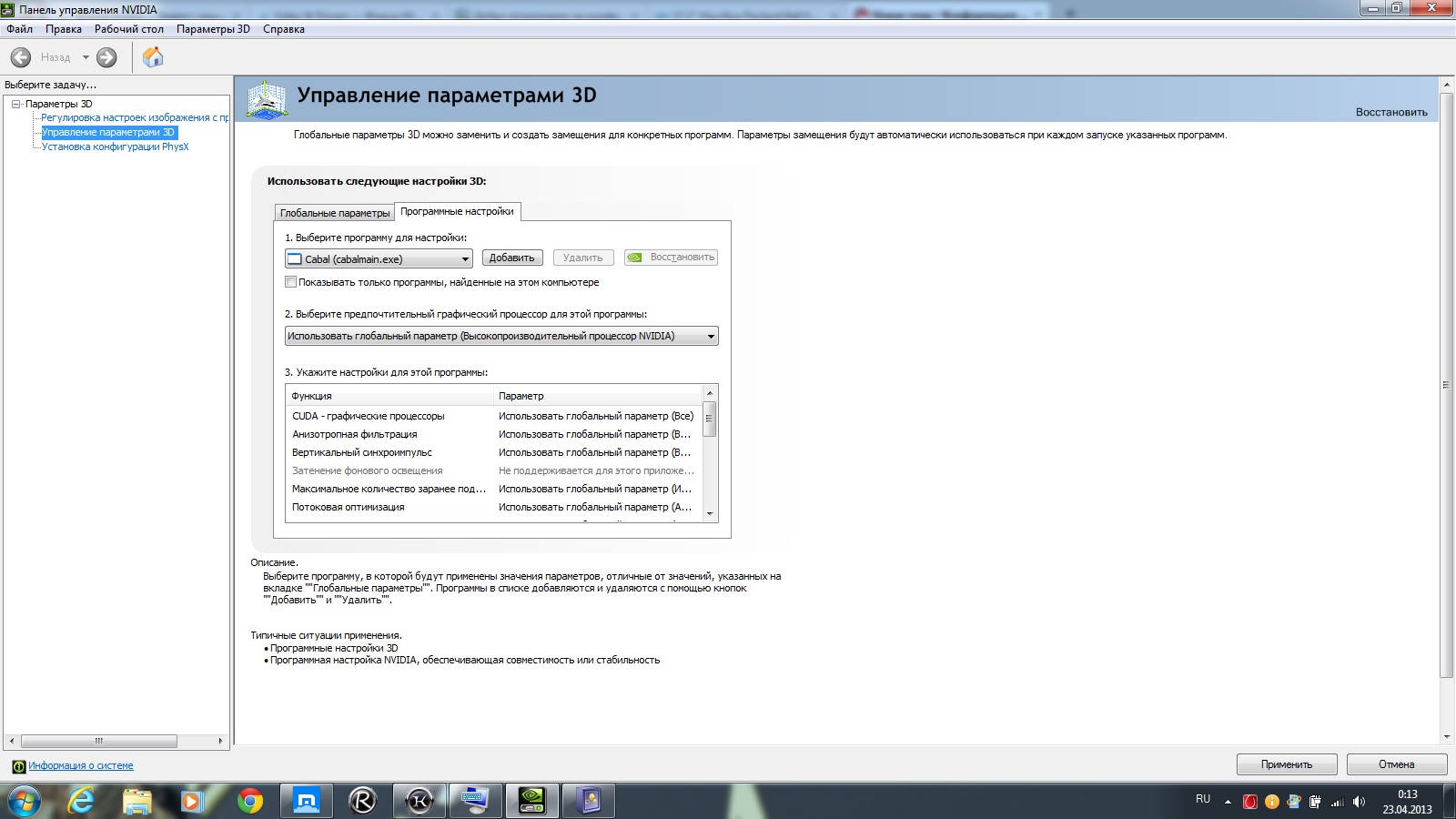1456x819 pixels.
Task: Open the Файл menu
Action: click(x=19, y=29)
